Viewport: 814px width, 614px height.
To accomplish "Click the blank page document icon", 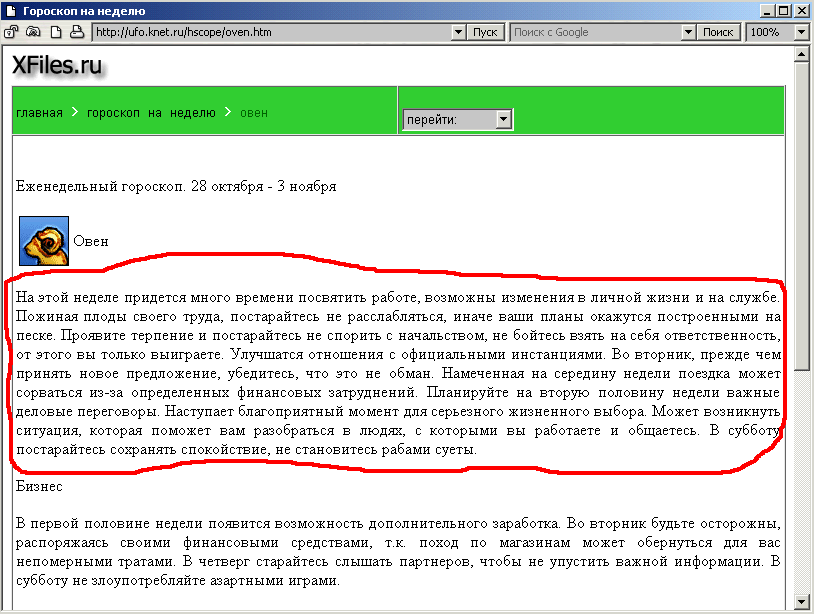I will [x=56, y=32].
